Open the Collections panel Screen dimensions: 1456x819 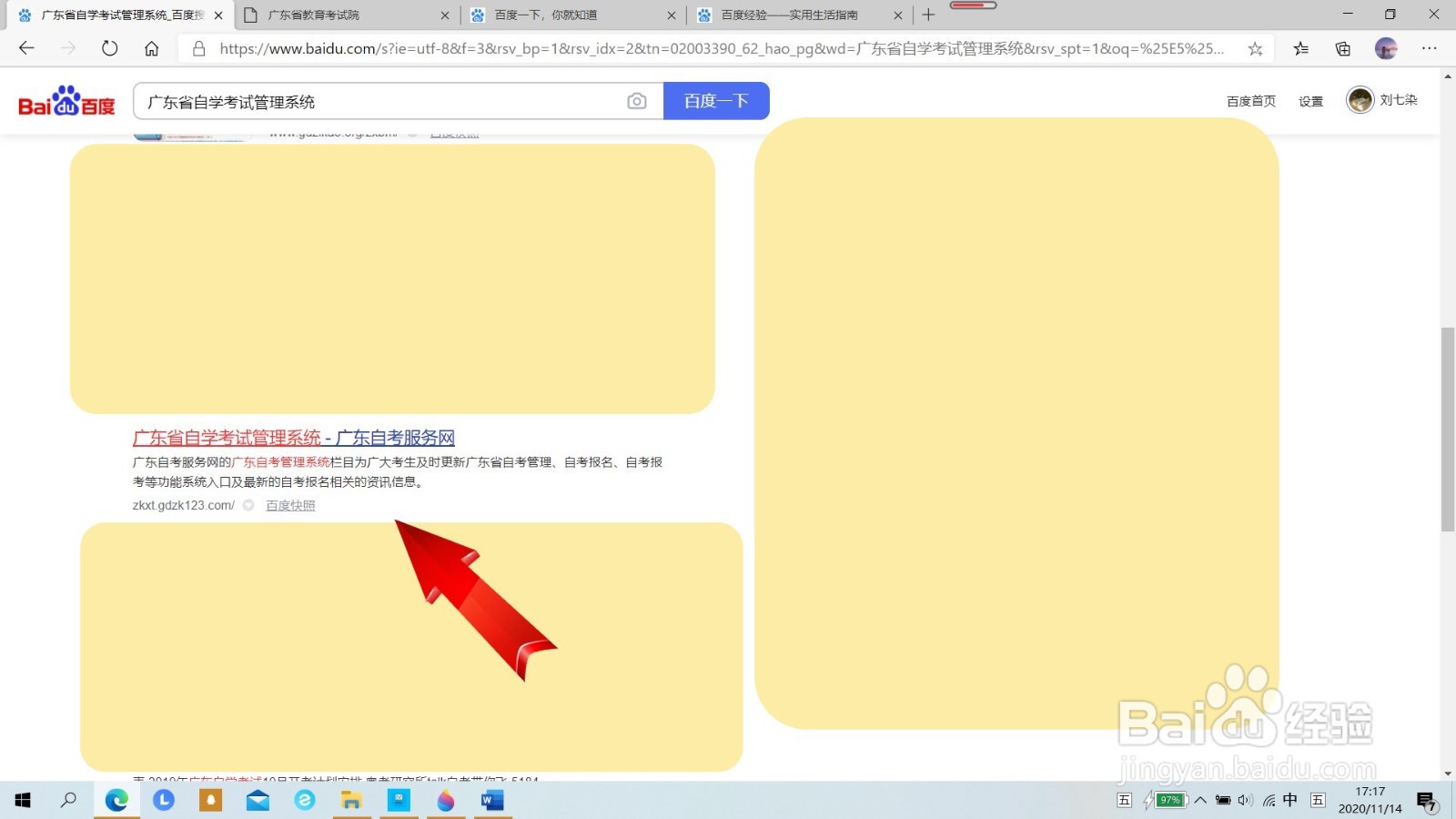click(x=1343, y=49)
